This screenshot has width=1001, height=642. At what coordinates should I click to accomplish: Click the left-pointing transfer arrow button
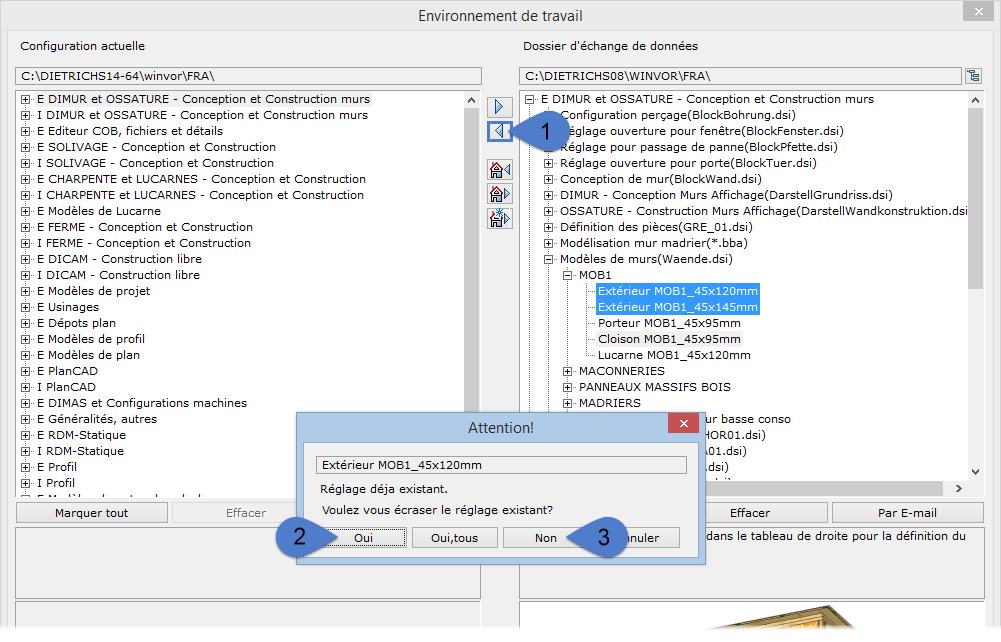point(499,131)
